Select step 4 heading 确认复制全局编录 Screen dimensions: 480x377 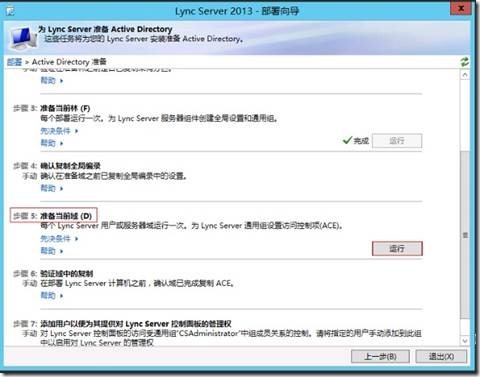click(x=70, y=166)
